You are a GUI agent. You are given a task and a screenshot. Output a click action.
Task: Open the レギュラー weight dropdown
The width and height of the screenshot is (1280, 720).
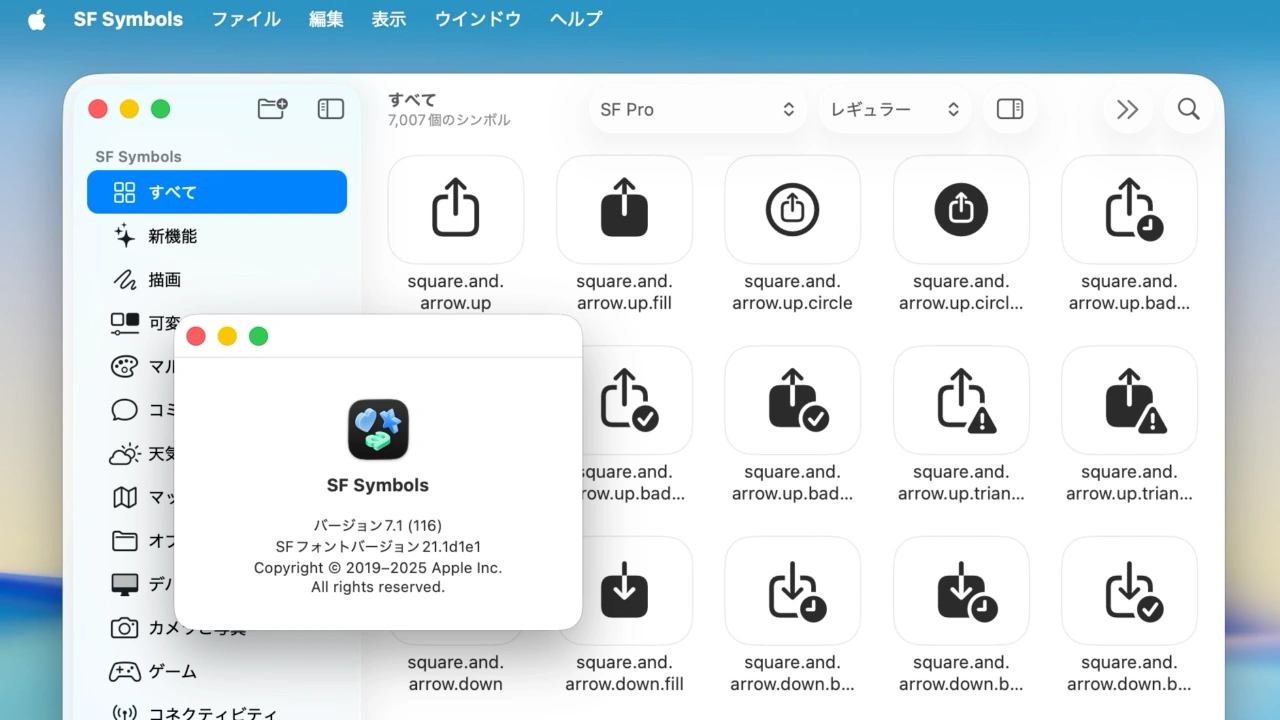tap(893, 109)
